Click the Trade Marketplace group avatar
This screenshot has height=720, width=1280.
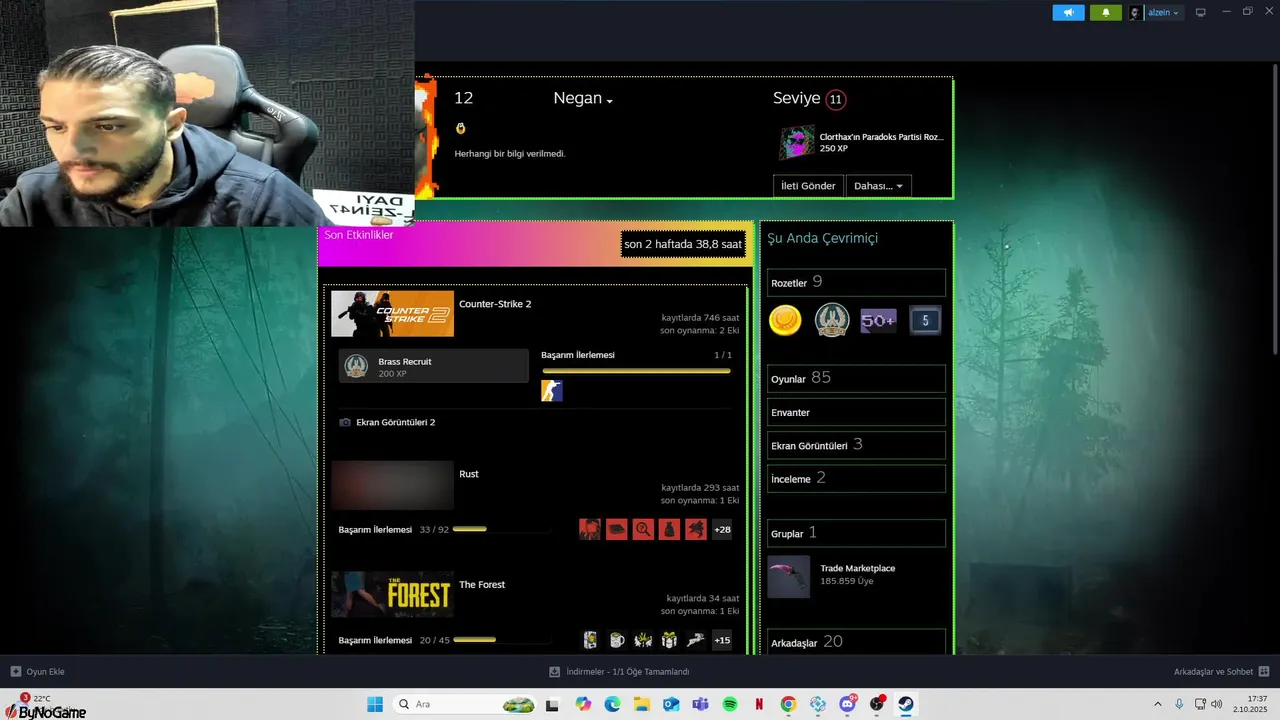pyautogui.click(x=788, y=576)
